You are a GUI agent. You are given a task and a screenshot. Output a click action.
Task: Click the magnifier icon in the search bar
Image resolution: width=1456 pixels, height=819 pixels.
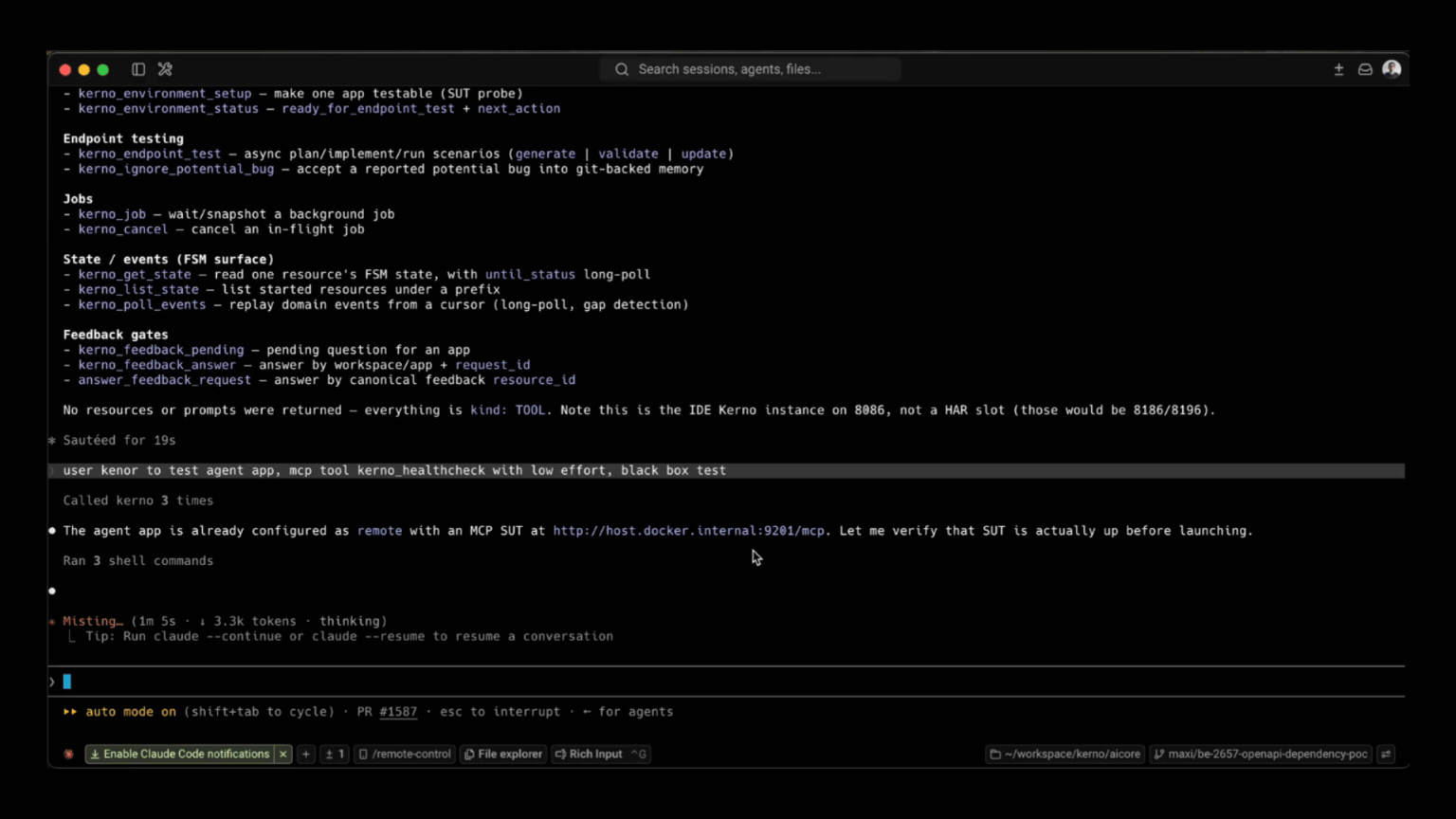tap(622, 69)
